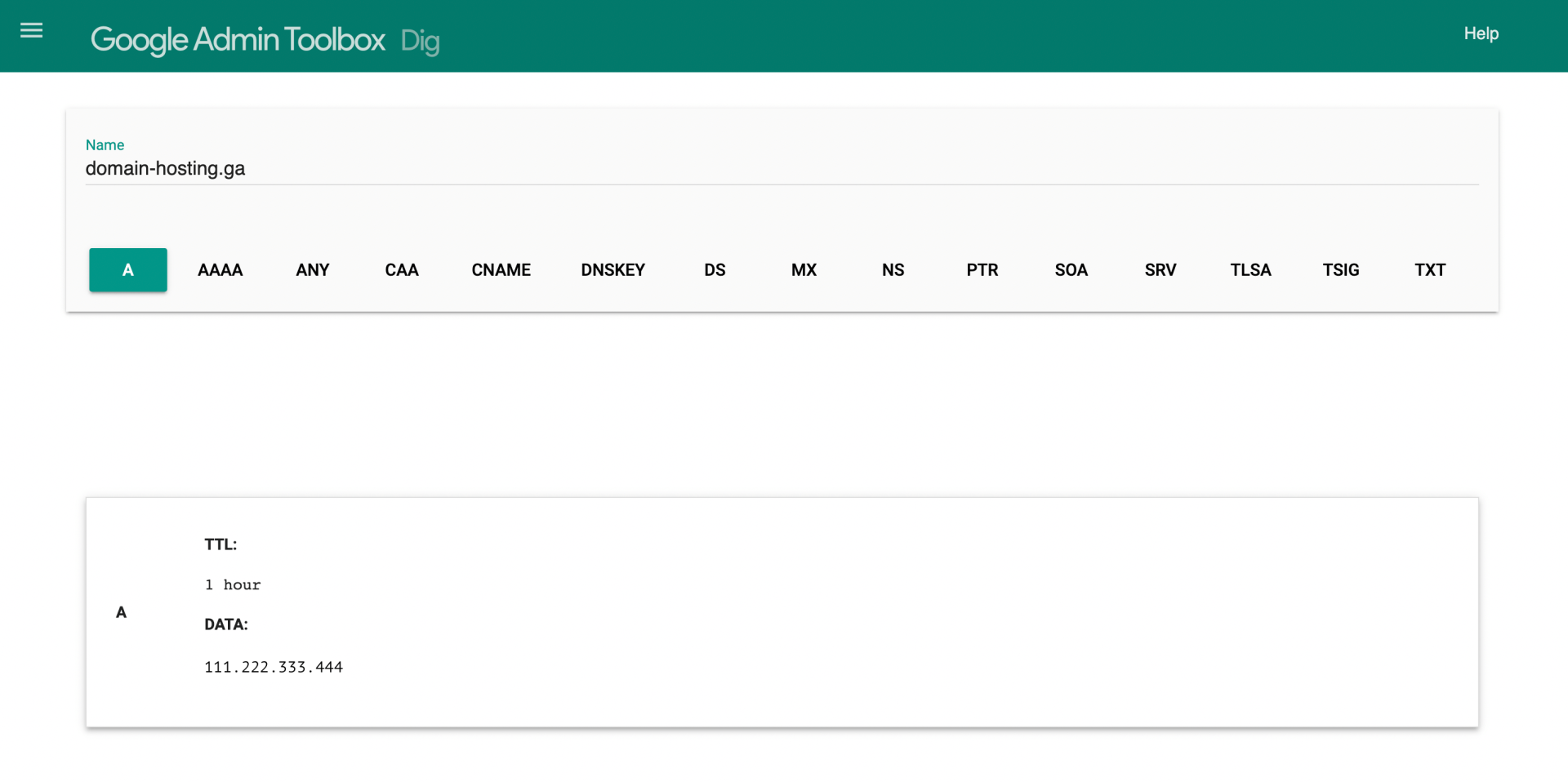This screenshot has height=782, width=1568.
Task: Choose the SRV record type
Action: [1160, 270]
